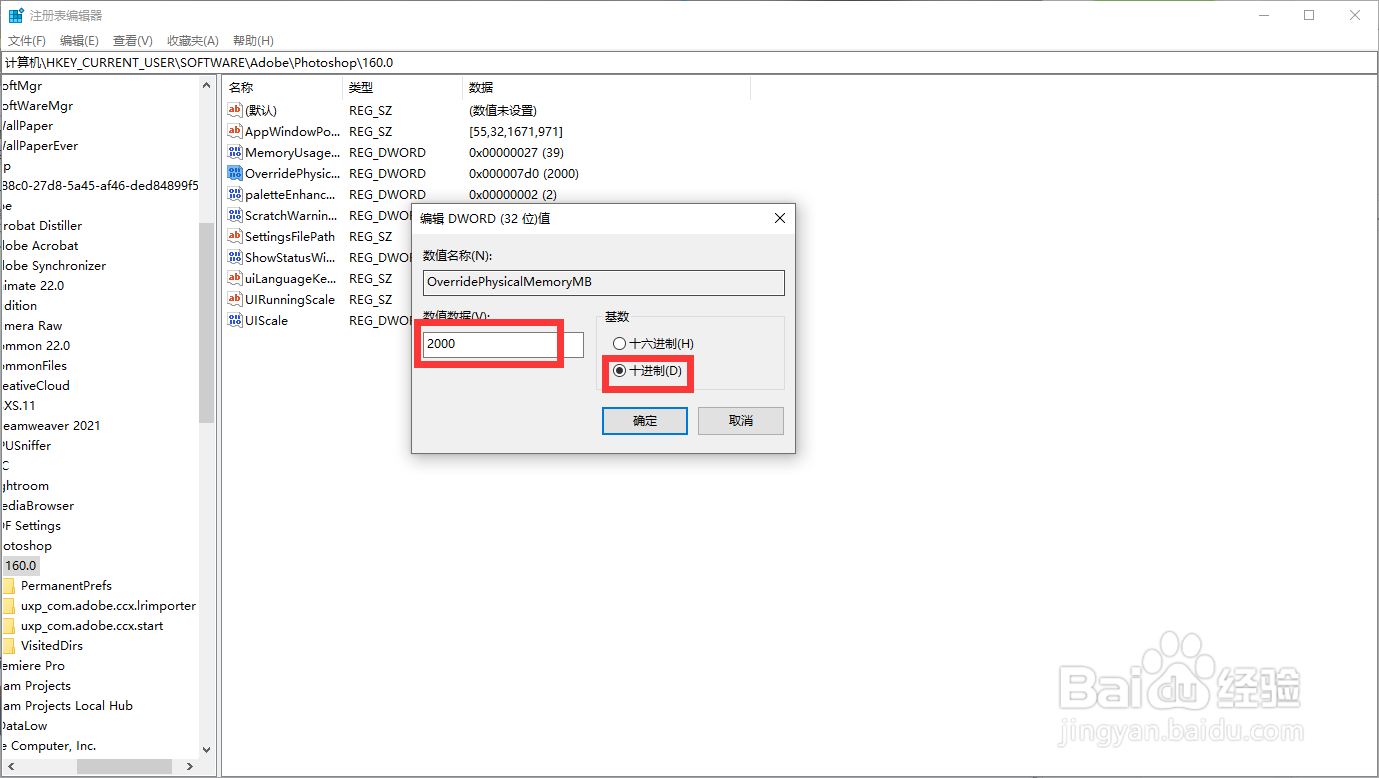Click the (默认) string value icon
The height and width of the screenshot is (778, 1379).
tap(235, 110)
